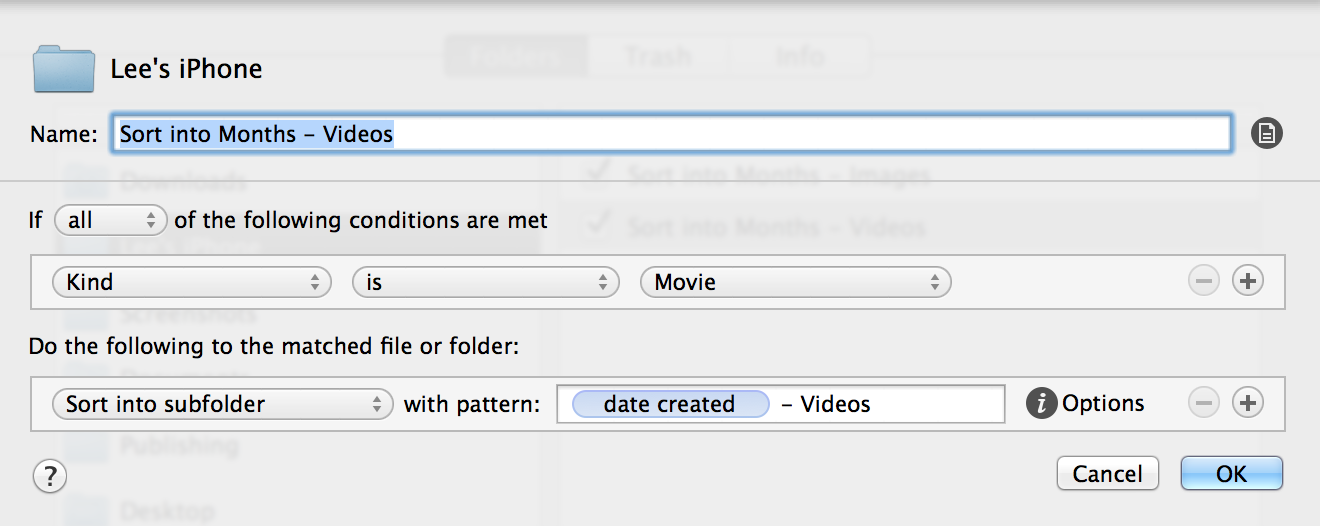Open the all conditions match dropdown
Screen dimensions: 1320x526
point(111,220)
